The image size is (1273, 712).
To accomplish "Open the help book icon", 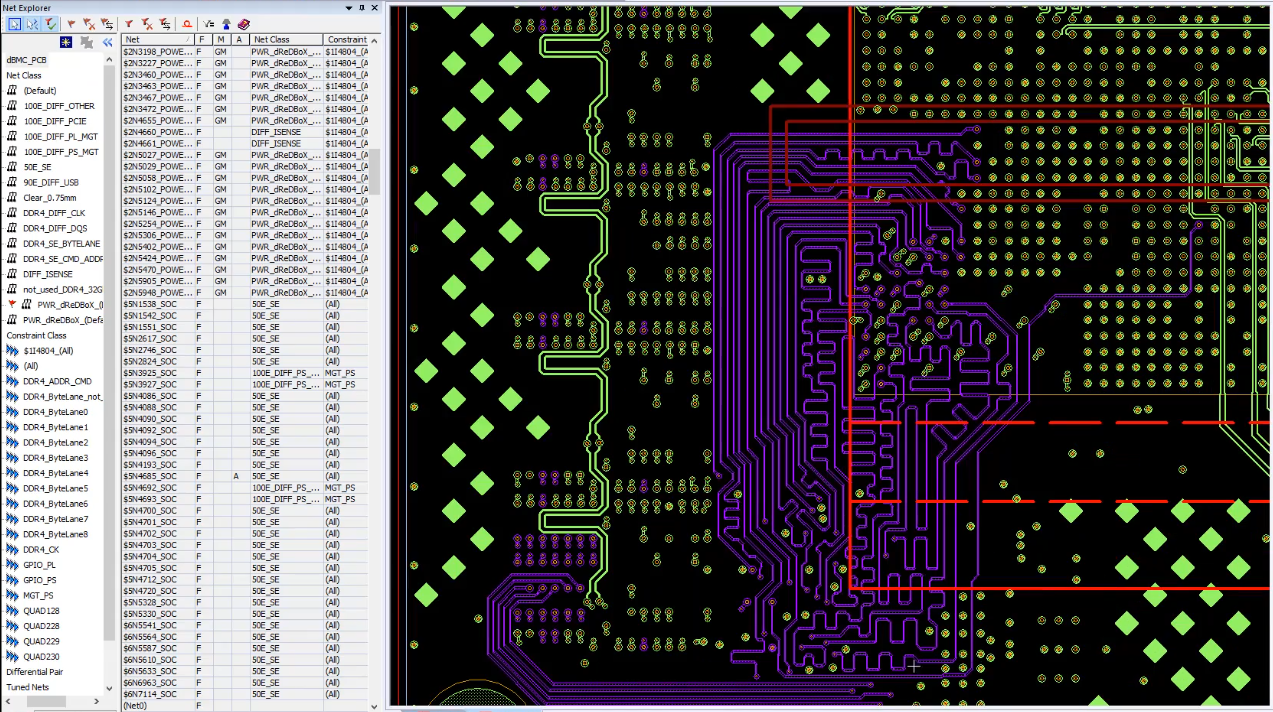I will coord(245,24).
